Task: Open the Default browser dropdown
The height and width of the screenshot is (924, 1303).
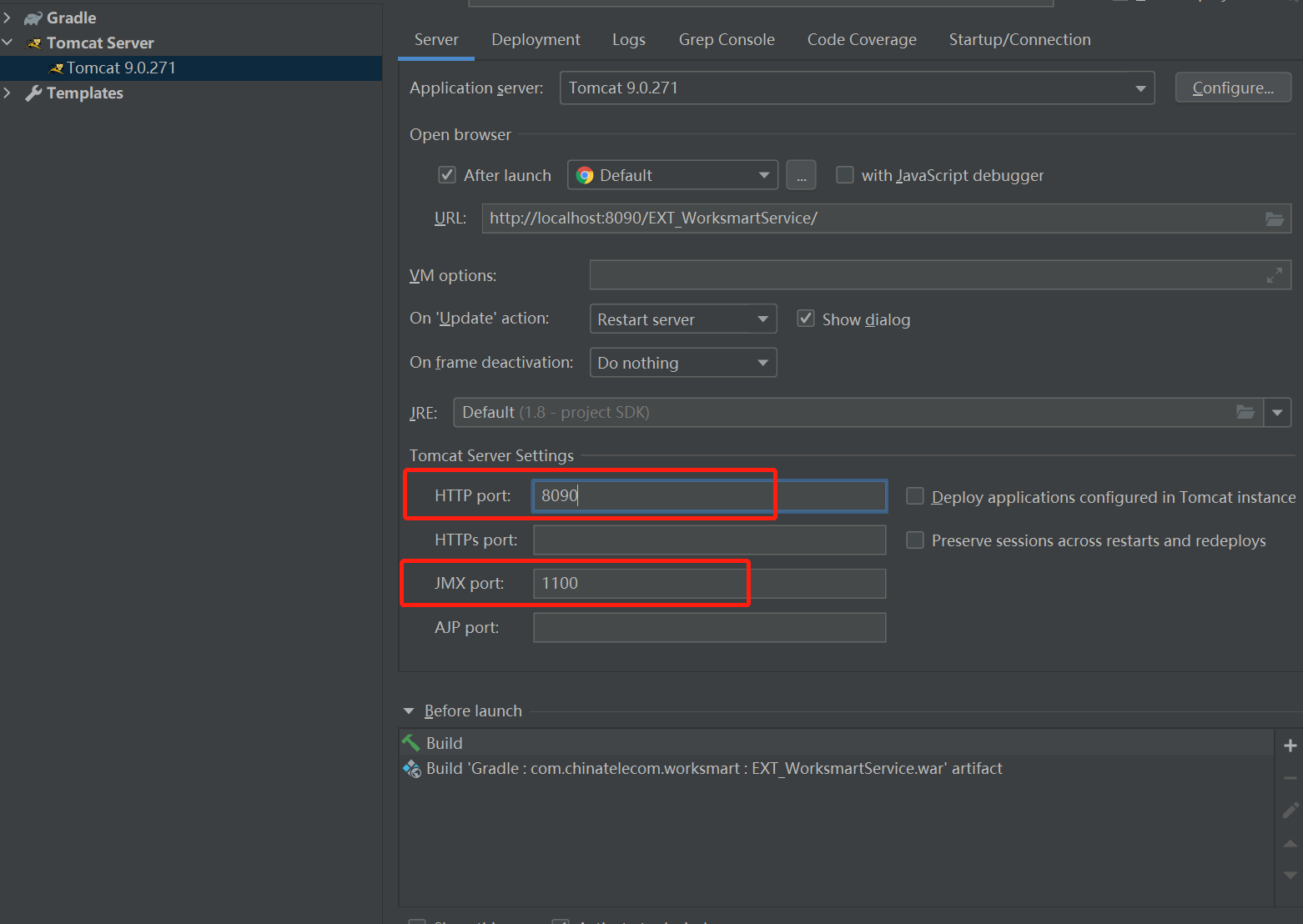Action: [x=672, y=175]
